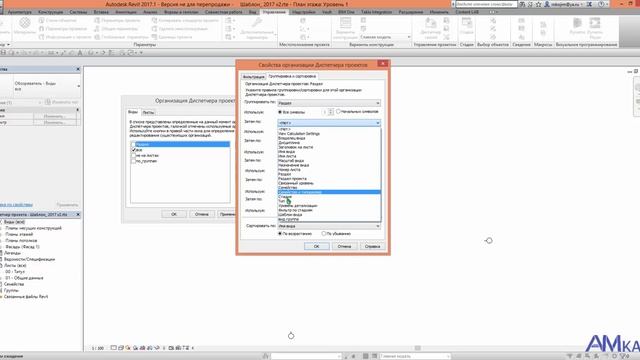Select Все символы radio button
Image resolution: width=640 pixels, height=360 pixels.
pyautogui.click(x=280, y=112)
